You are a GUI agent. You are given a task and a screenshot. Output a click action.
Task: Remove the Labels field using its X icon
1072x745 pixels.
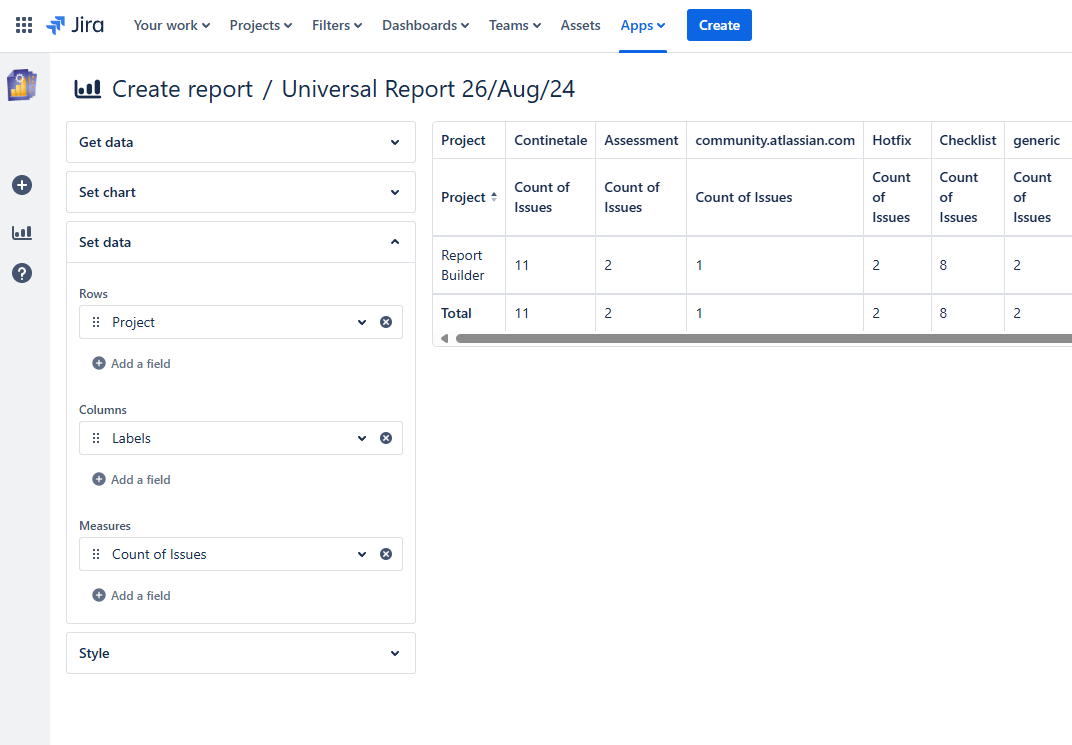coord(386,438)
